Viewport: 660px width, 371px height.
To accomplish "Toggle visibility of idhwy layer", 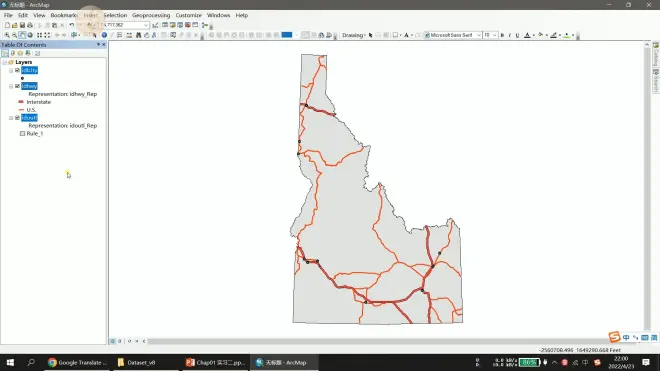I will point(17,86).
